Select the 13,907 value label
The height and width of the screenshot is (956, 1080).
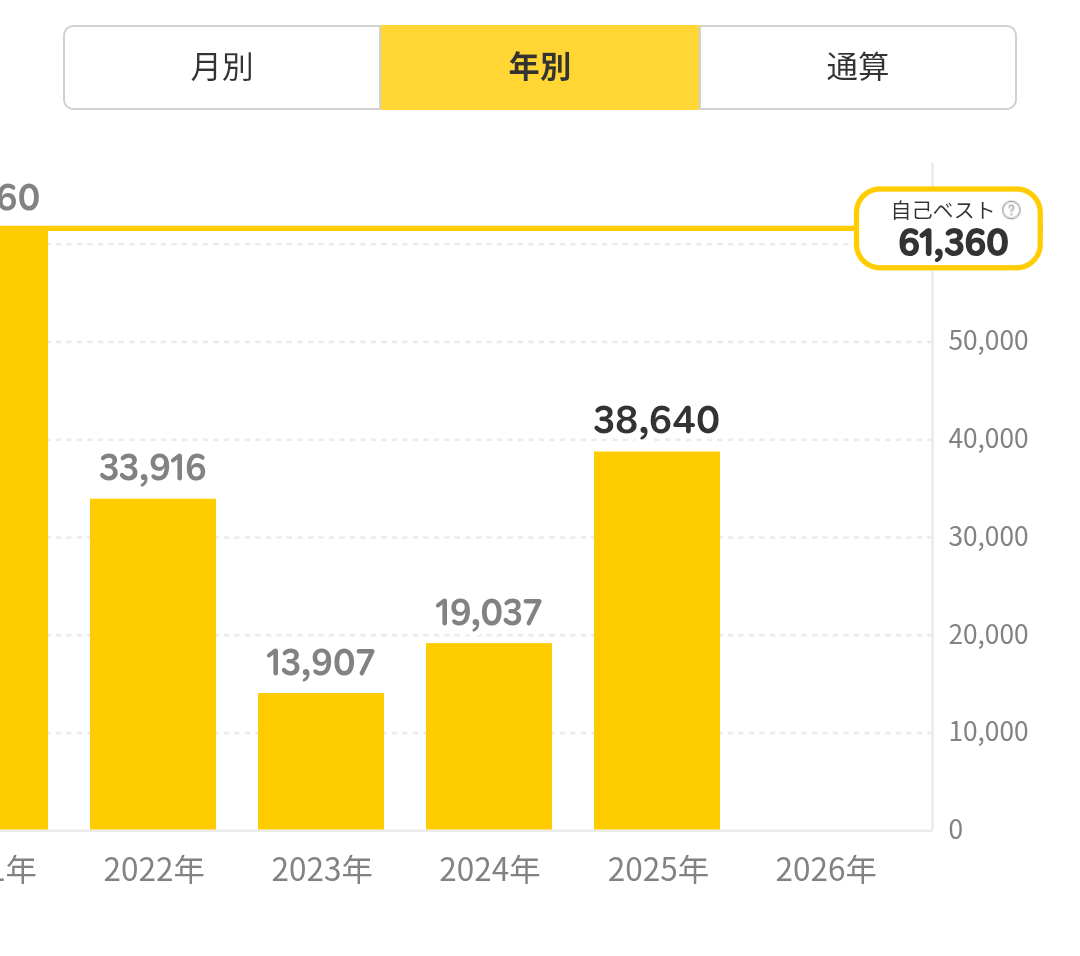click(321, 662)
